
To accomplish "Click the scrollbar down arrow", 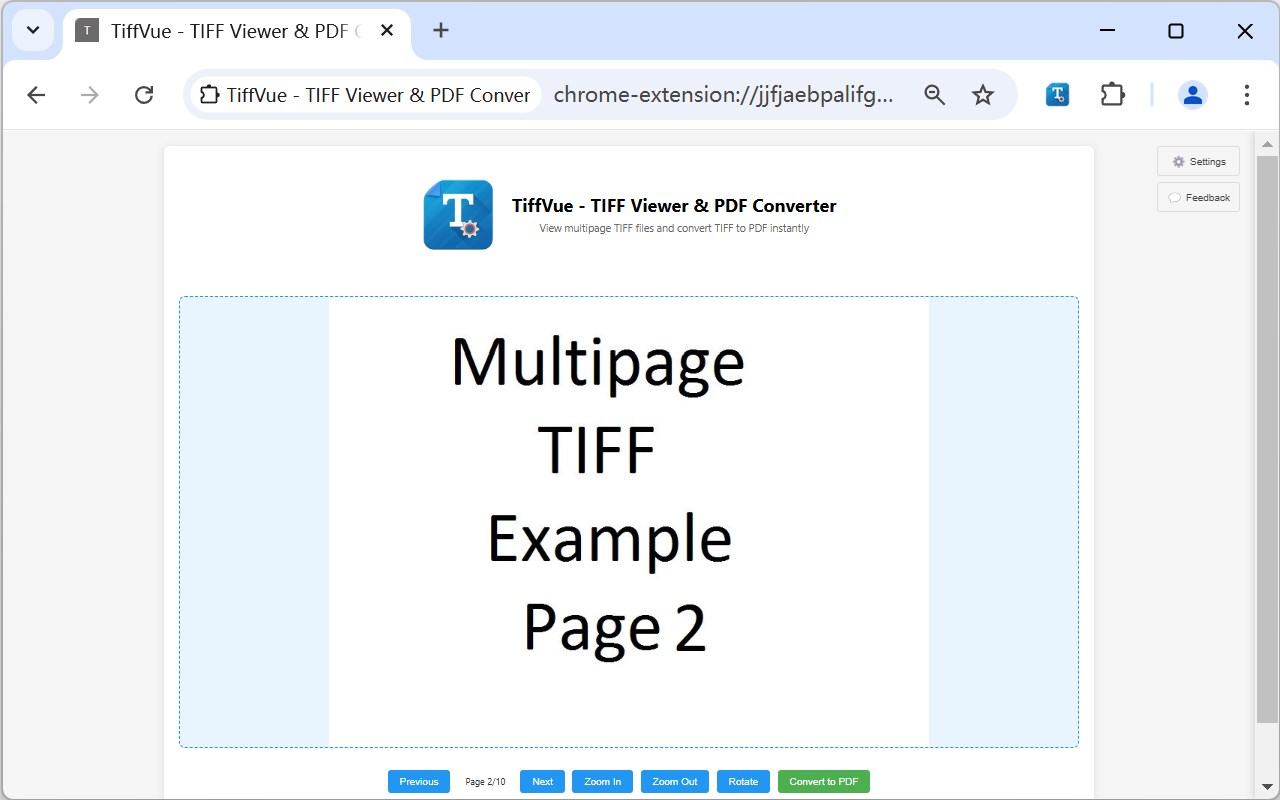I will click(1267, 786).
